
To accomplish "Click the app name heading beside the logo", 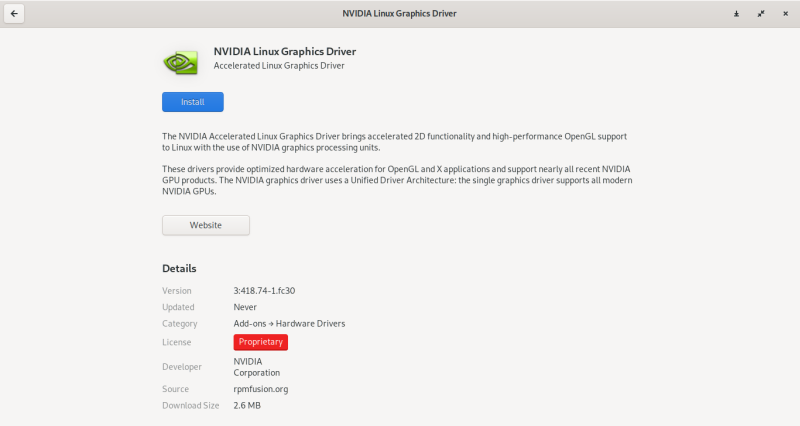I will tap(285, 52).
